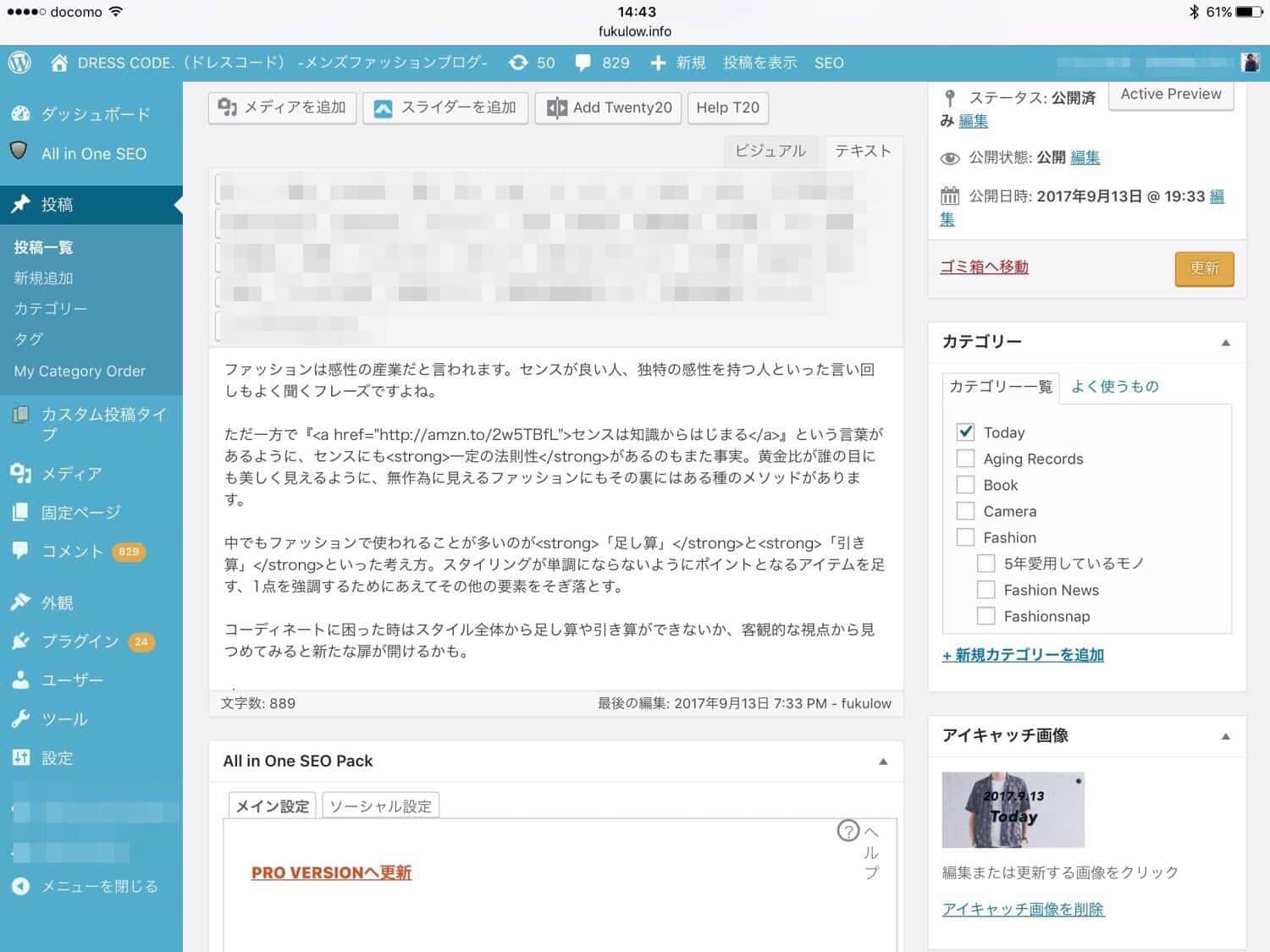
Task: Collapse the All in One SEO Pack box
Action: tap(883, 762)
